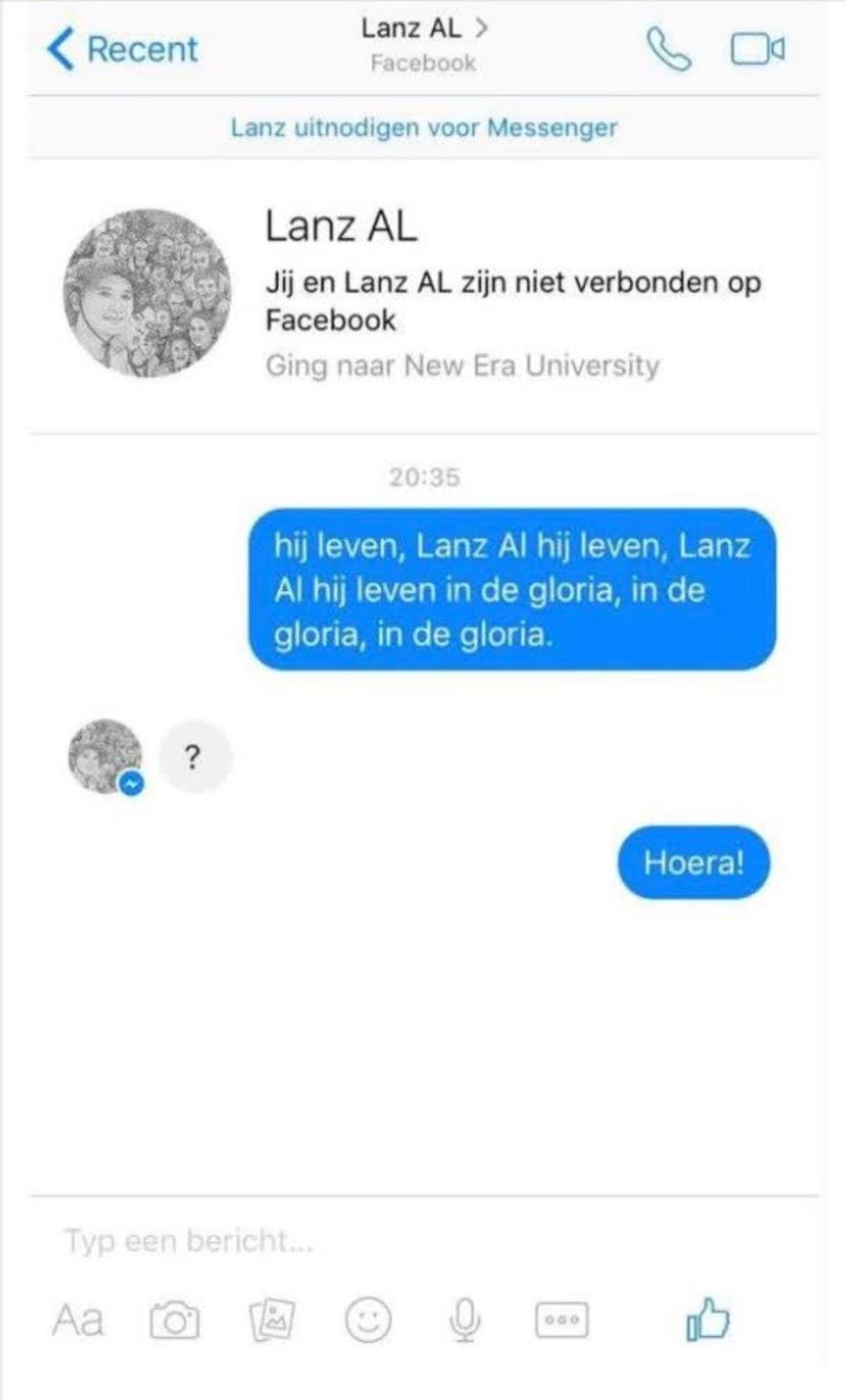Open the emoji smiley picker

click(x=368, y=1319)
